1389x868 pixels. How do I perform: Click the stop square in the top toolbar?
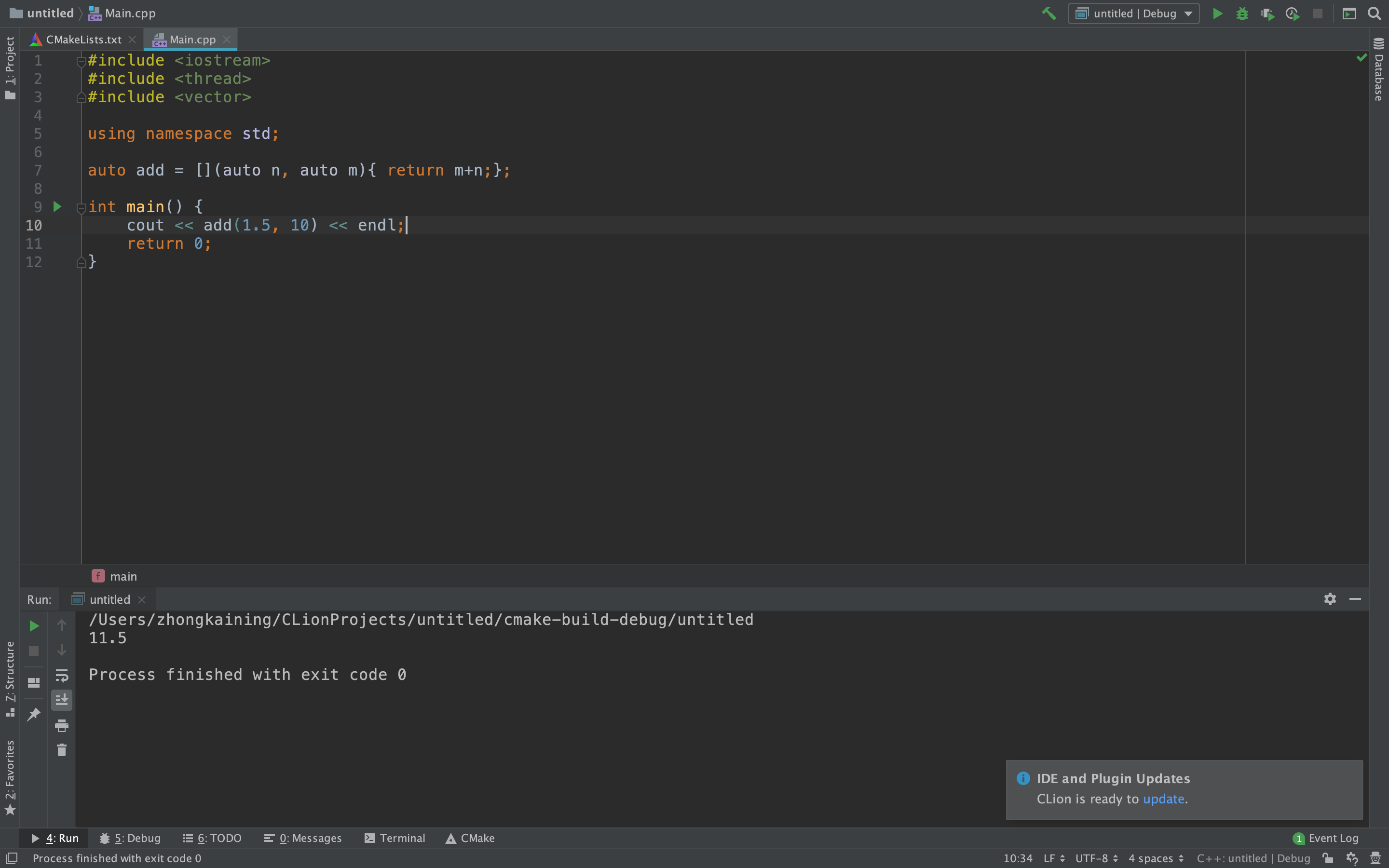[x=1317, y=13]
